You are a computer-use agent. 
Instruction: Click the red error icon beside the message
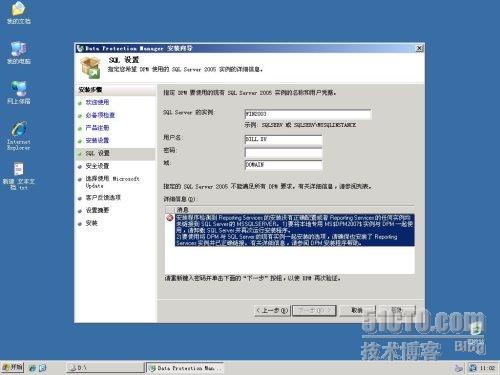click(170, 218)
